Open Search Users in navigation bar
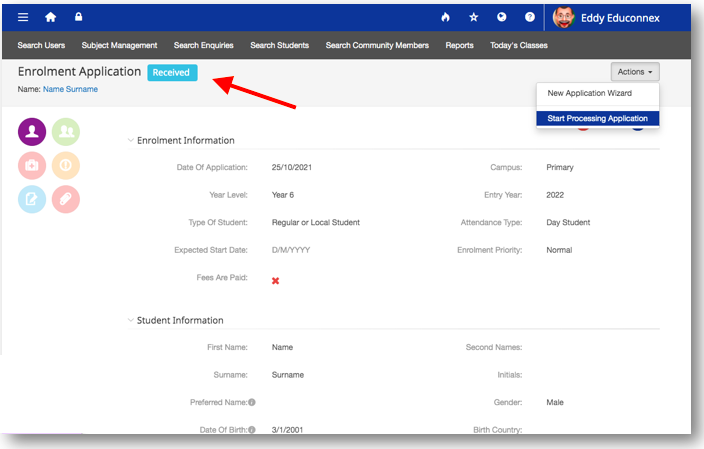 [41, 45]
